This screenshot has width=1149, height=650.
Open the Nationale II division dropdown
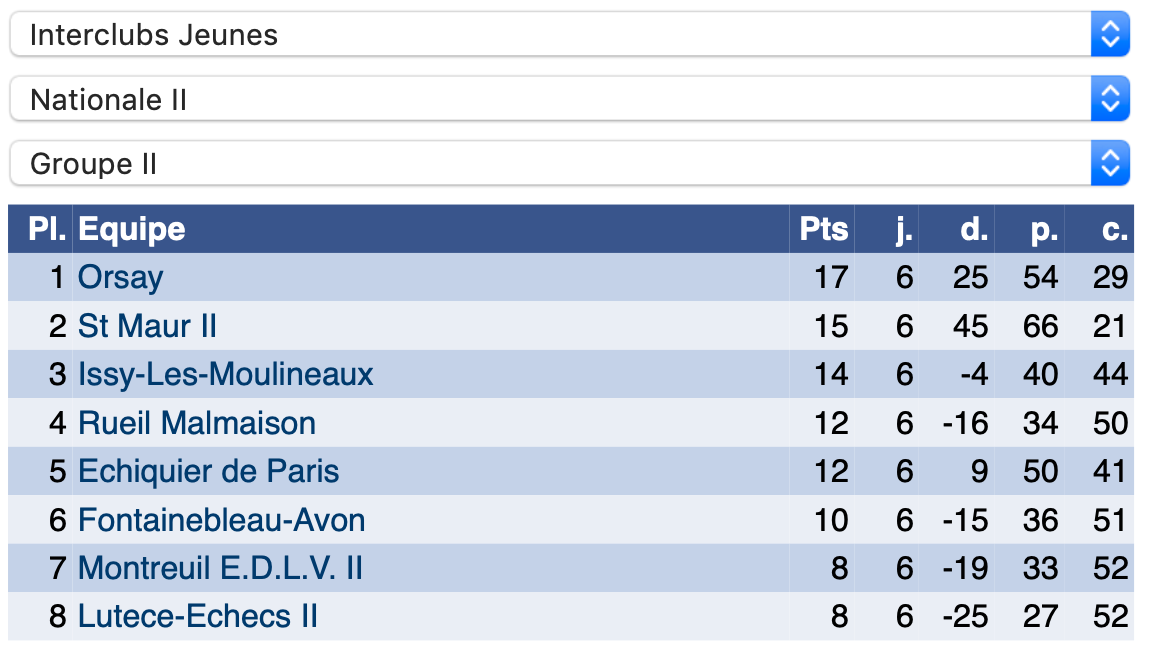(569, 99)
